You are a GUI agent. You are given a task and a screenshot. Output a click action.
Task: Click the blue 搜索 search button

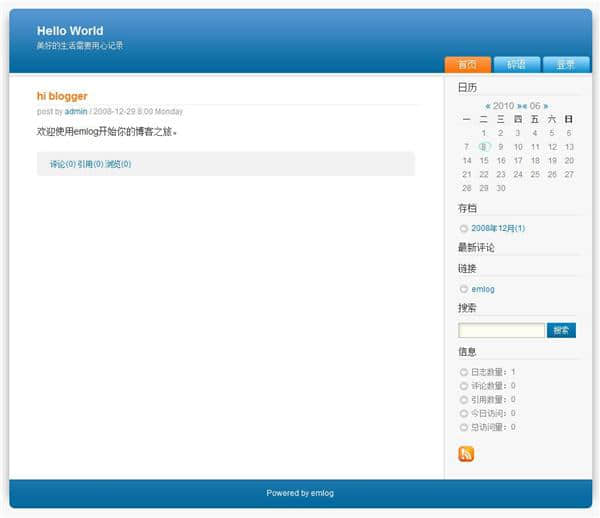tap(561, 330)
